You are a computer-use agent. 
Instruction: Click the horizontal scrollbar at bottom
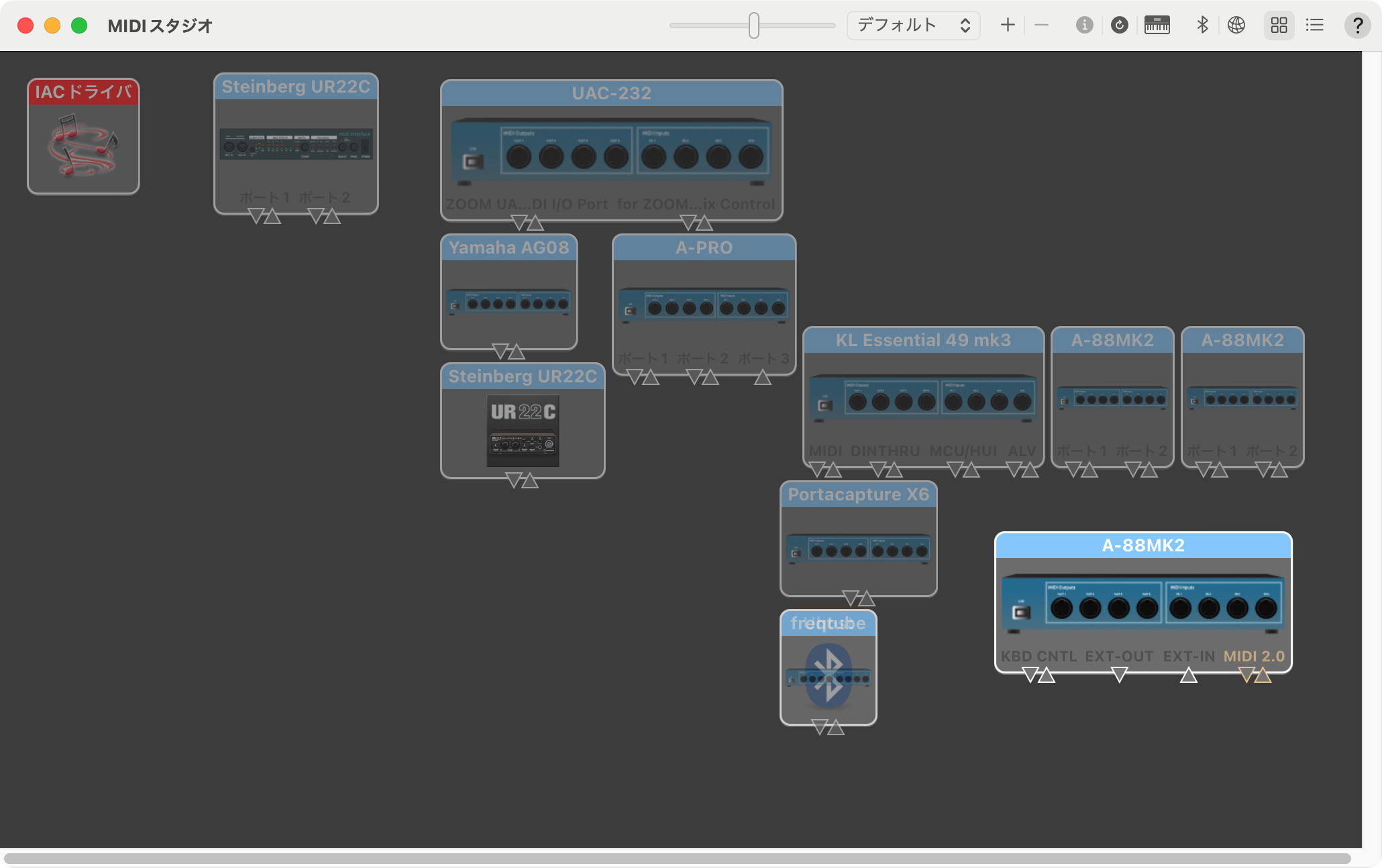pyautogui.click(x=678, y=859)
